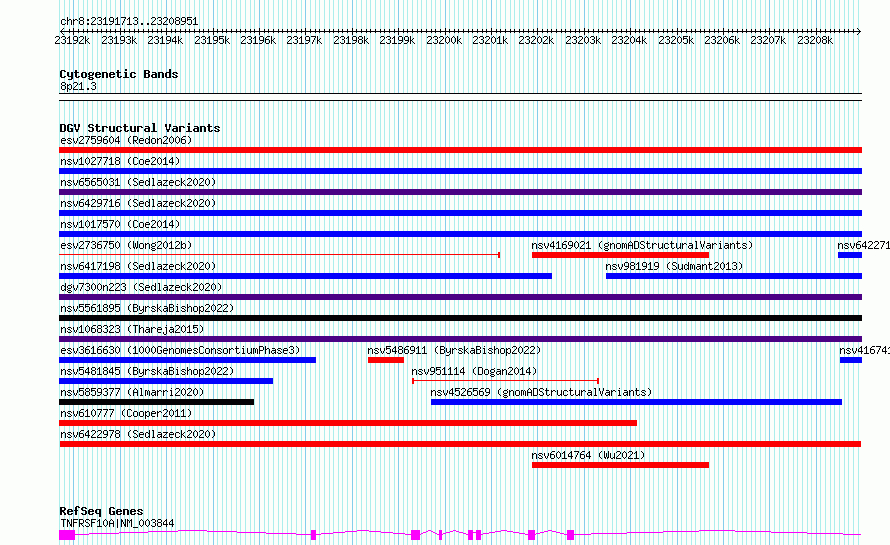The width and height of the screenshot is (890, 545).
Task: Click the 23204k ruler tick label
Action: point(629,40)
